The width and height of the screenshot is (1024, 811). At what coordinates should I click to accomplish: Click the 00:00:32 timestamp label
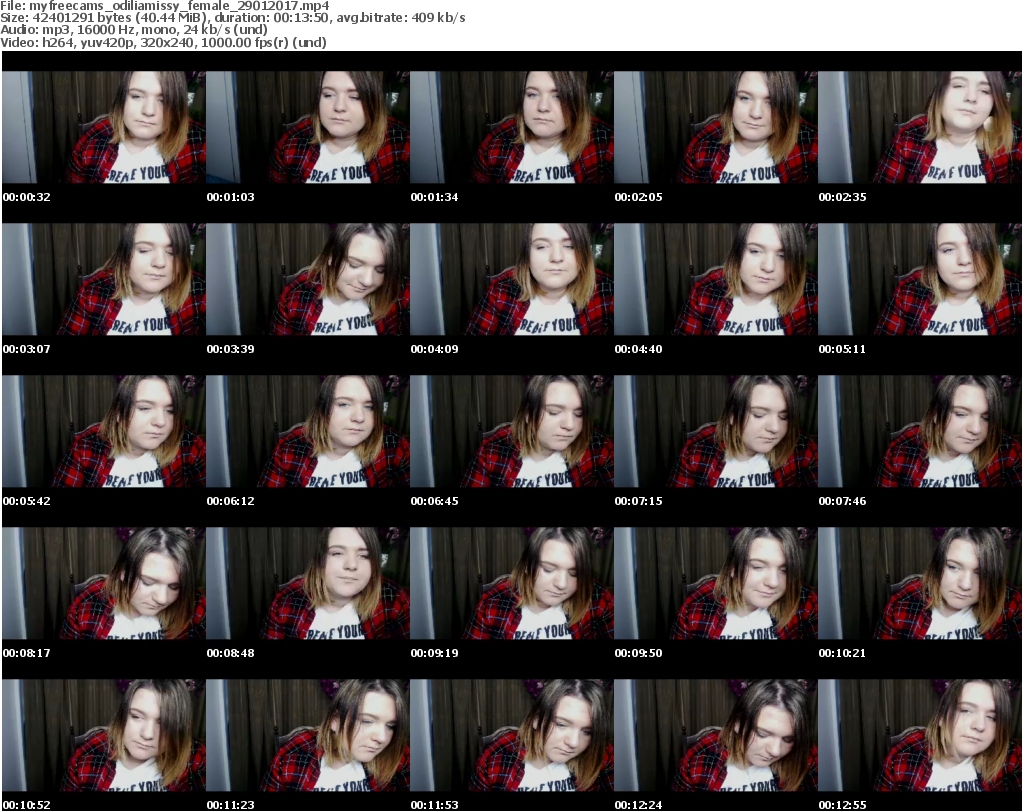tap(27, 197)
